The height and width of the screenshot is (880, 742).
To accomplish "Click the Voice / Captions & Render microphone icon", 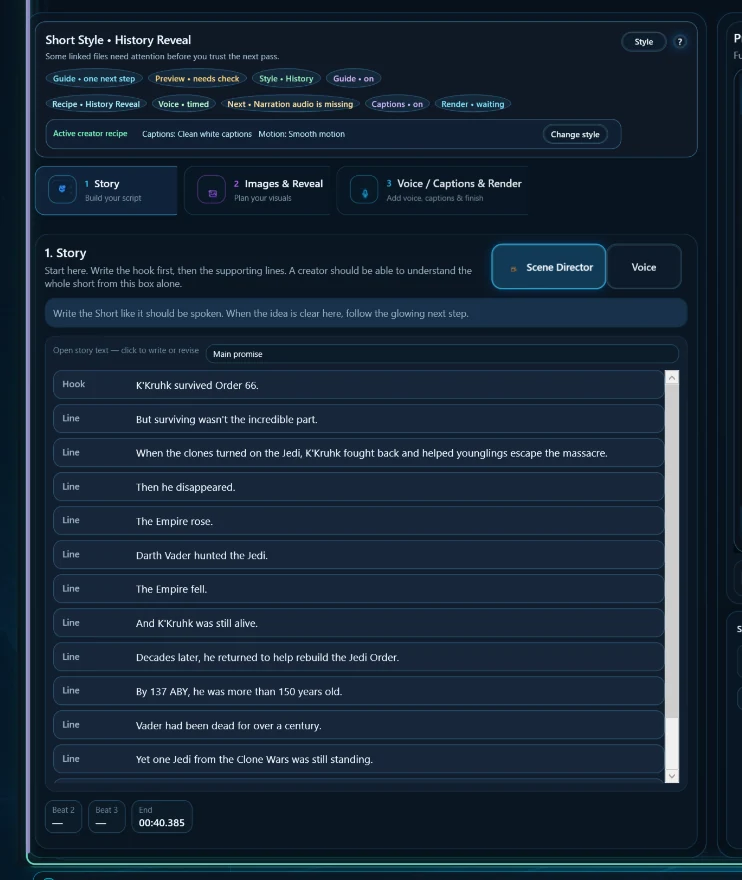I will (364, 190).
